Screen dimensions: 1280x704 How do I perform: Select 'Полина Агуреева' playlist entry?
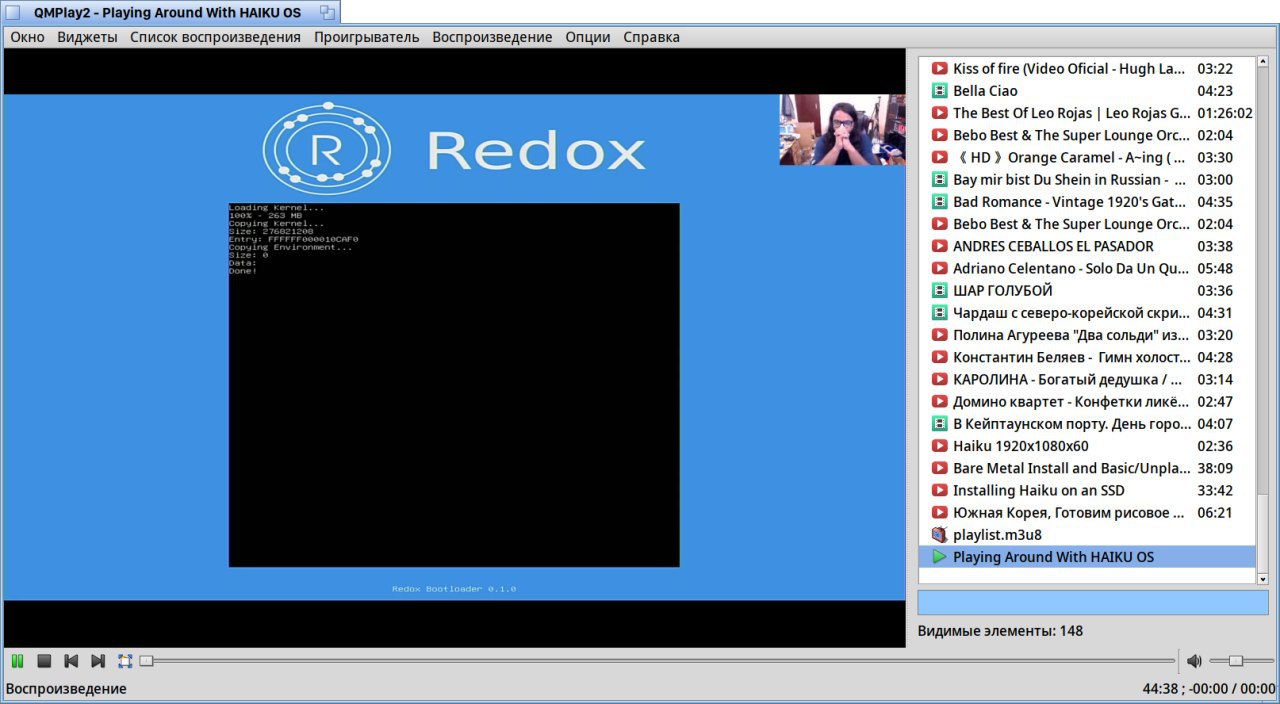pyautogui.click(x=1087, y=335)
